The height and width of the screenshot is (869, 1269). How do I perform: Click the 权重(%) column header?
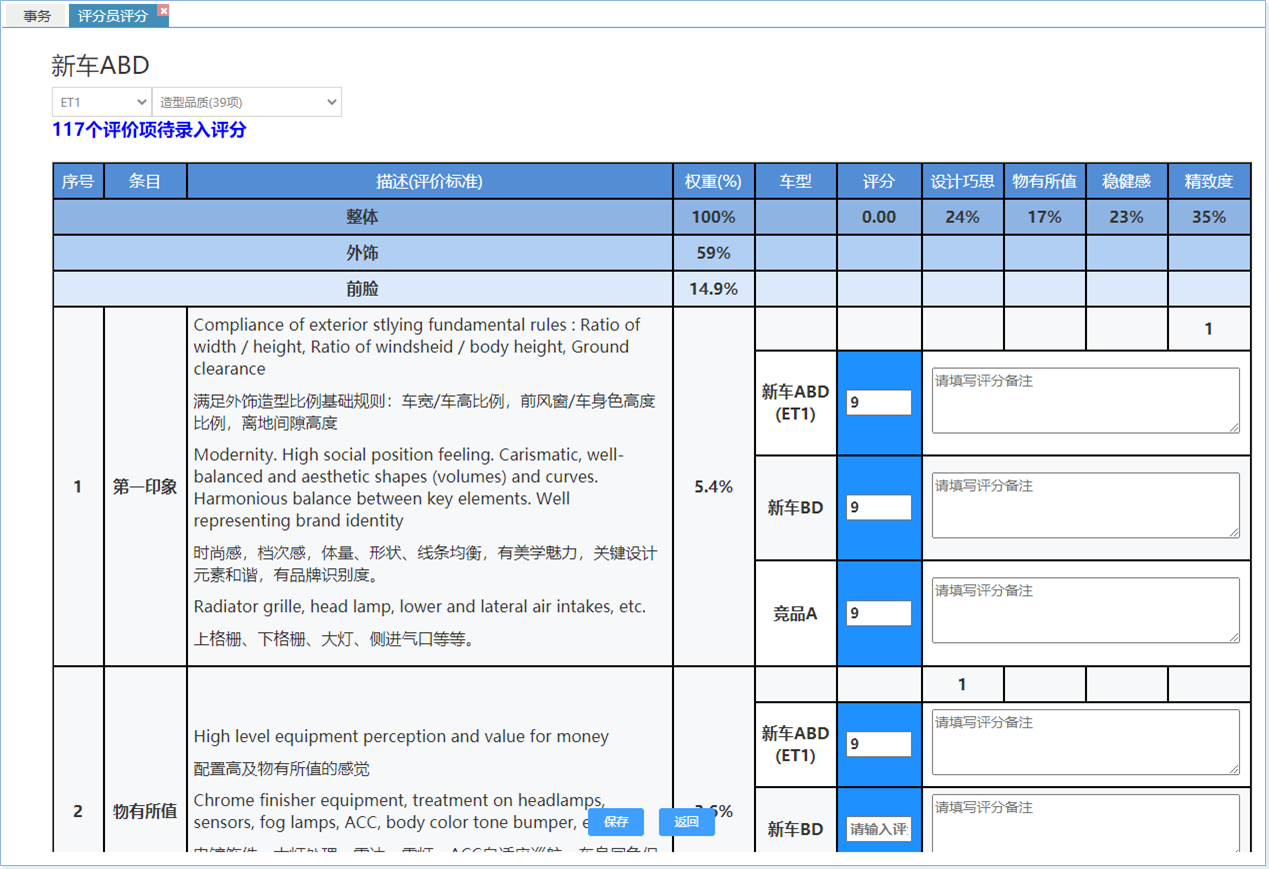(x=713, y=182)
